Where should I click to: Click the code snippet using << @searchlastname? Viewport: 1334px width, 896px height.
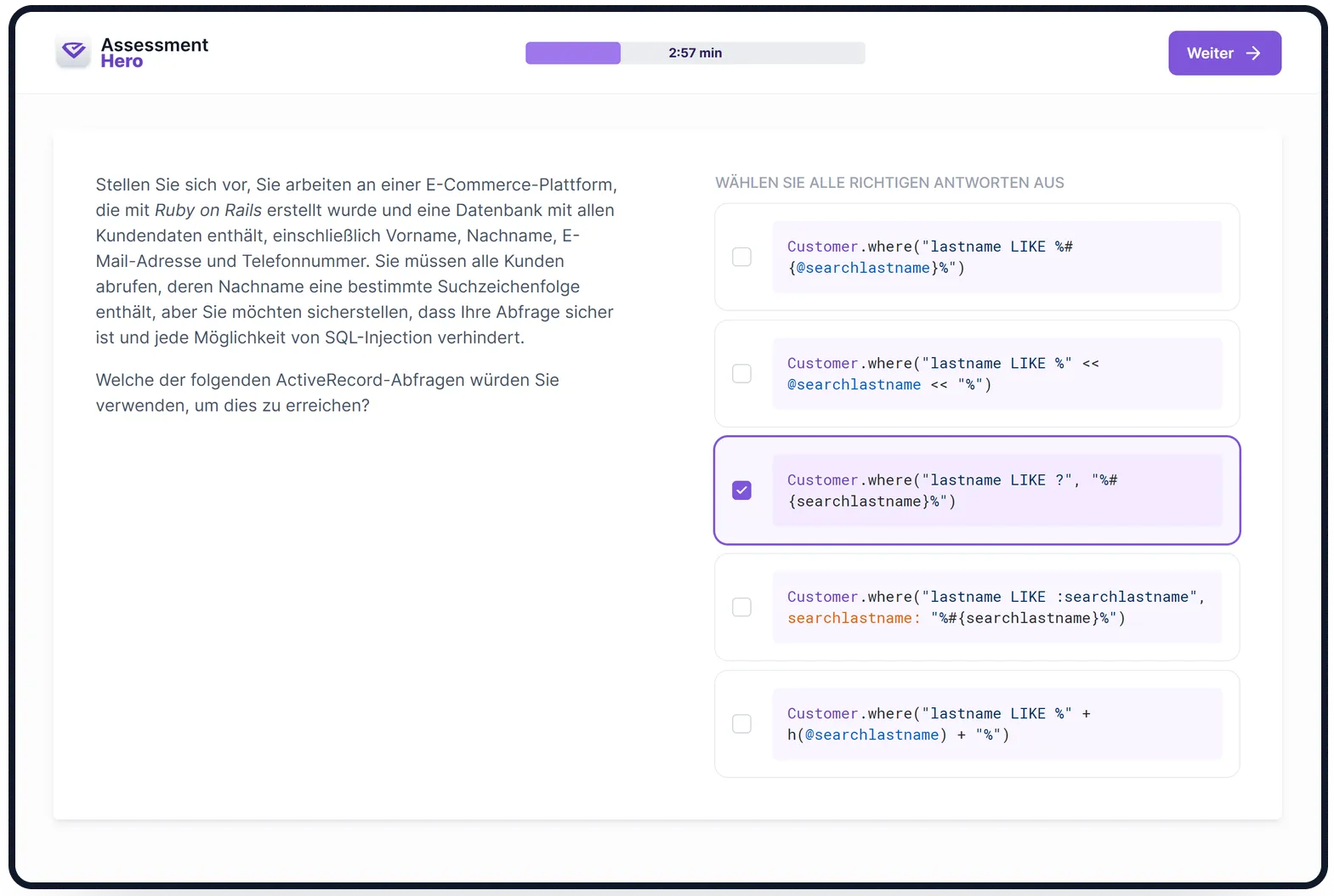click(x=996, y=374)
